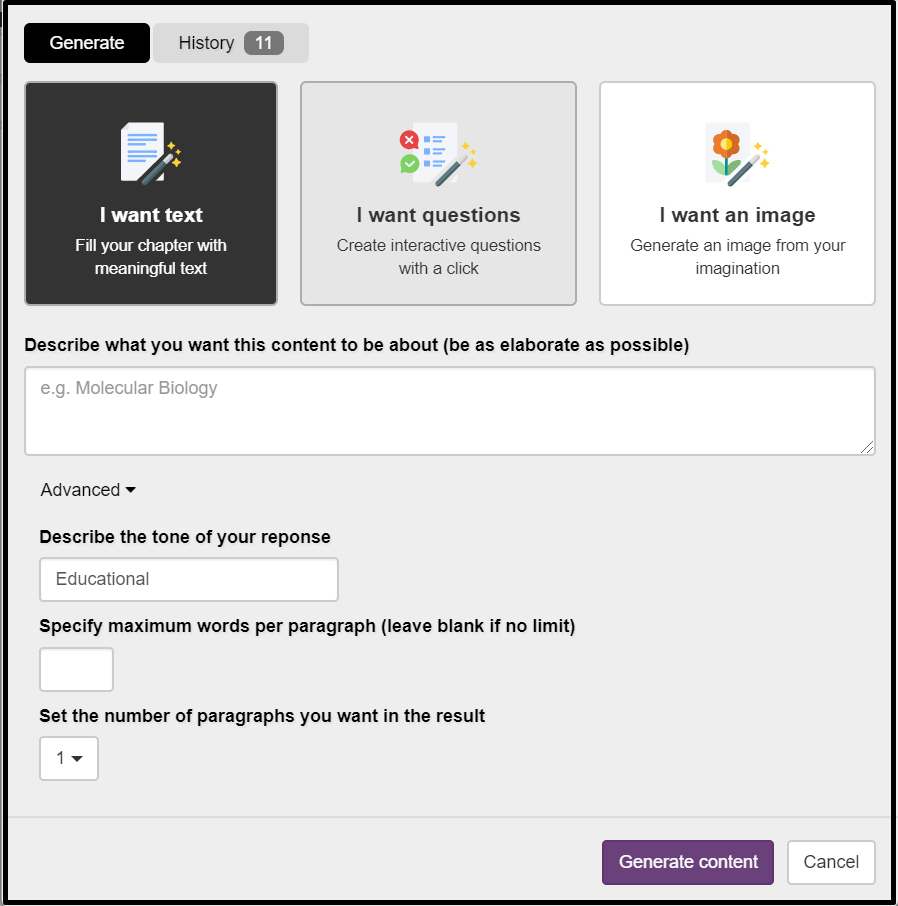
Task: Click the textarea resize handle corner
Action: [x=868, y=448]
